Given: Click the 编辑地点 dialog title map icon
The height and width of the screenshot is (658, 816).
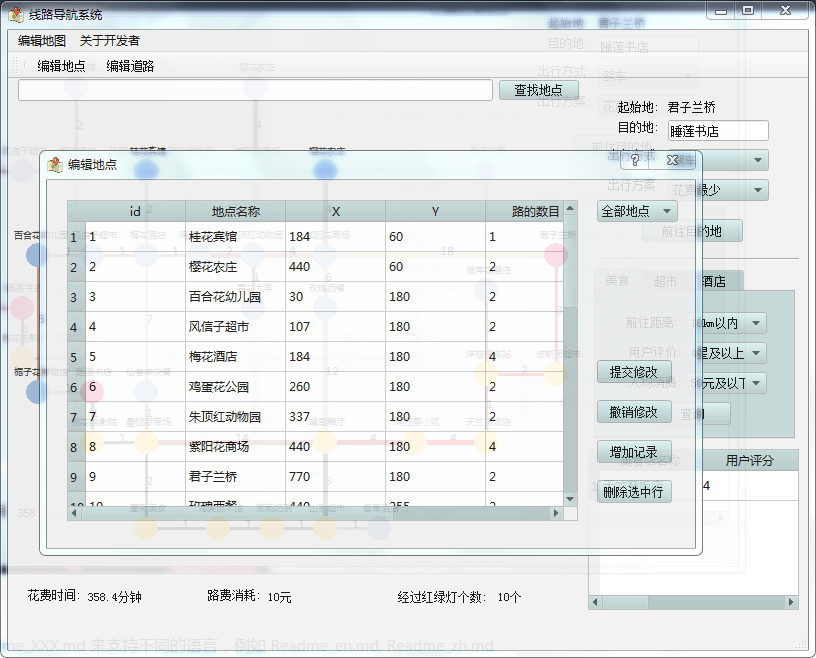Looking at the screenshot, I should click(55, 165).
